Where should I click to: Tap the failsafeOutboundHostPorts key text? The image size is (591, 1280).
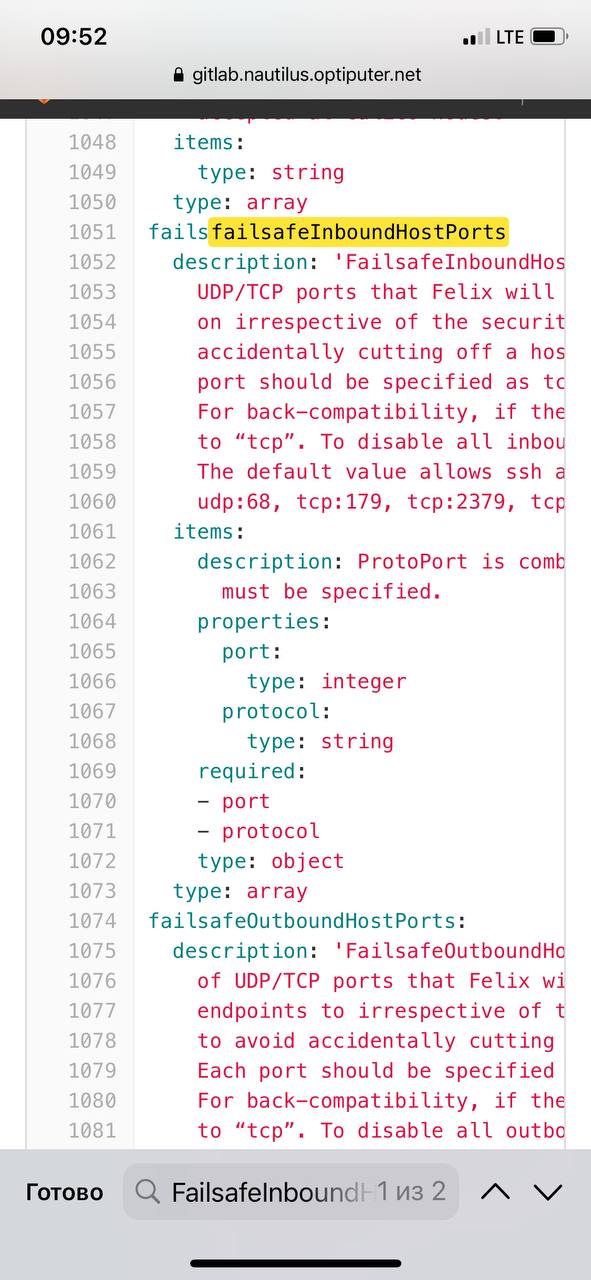click(x=302, y=921)
